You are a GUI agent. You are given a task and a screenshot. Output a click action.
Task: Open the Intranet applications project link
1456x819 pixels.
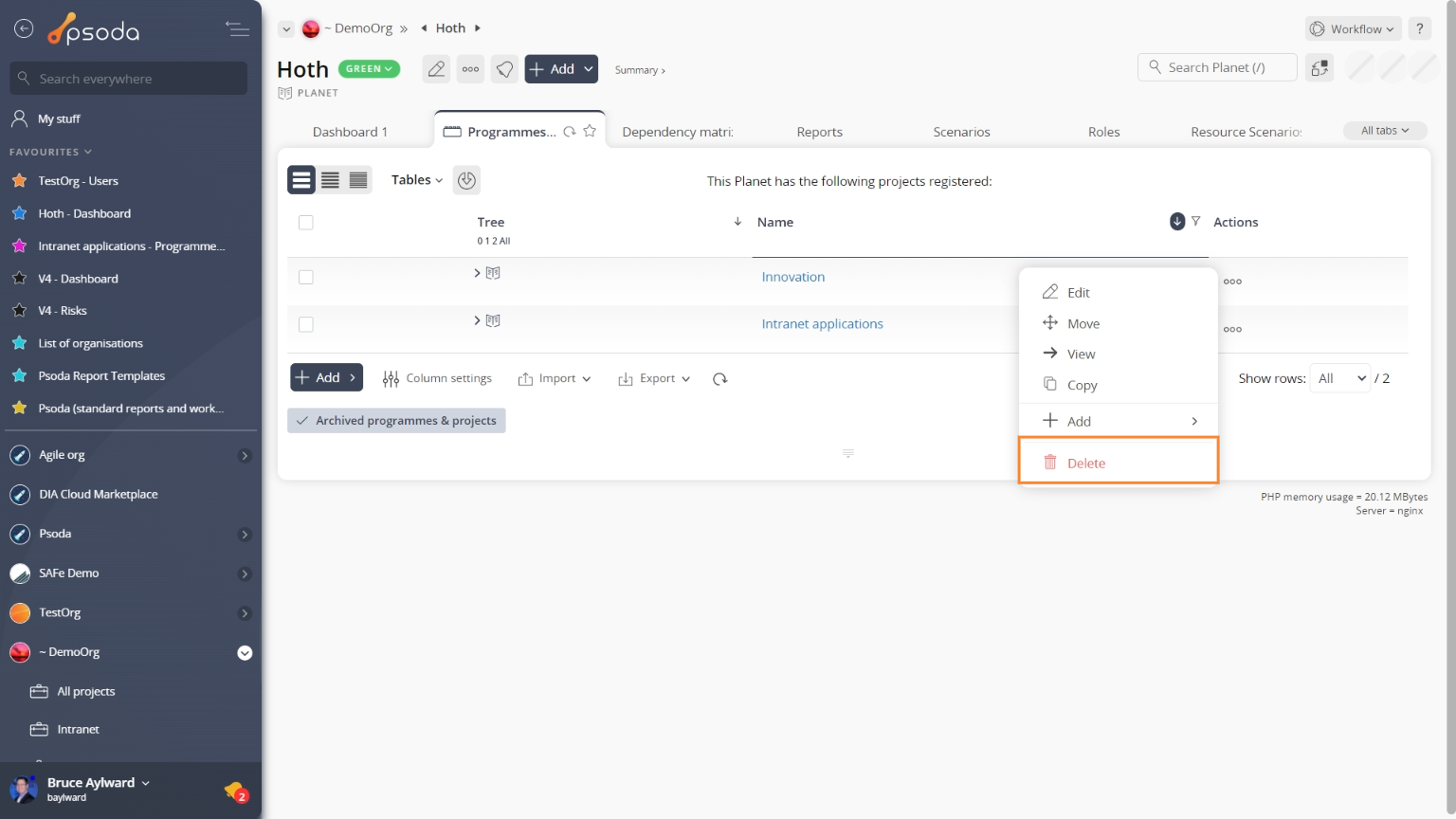822,324
